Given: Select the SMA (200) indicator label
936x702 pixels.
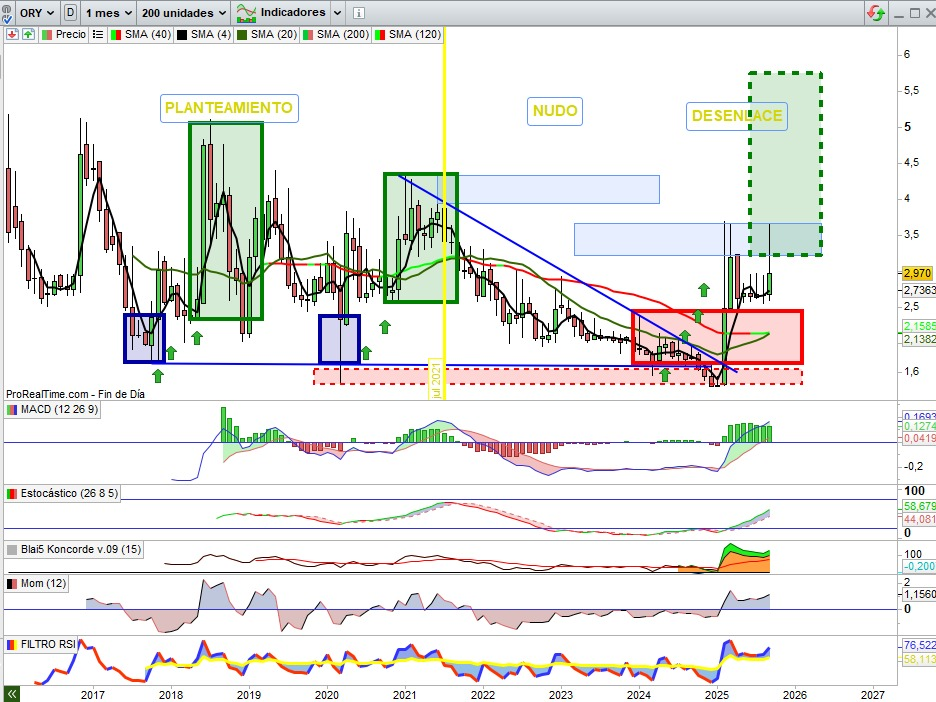Looking at the screenshot, I should point(342,34).
